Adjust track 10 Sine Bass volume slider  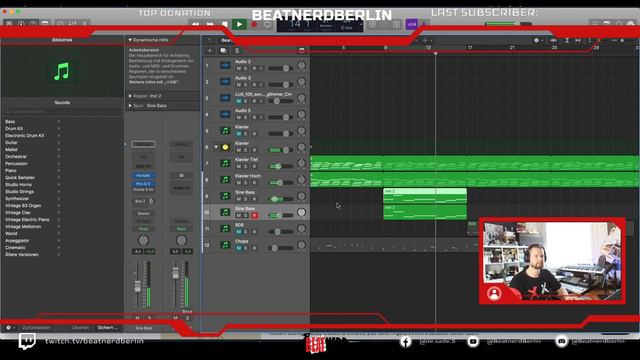(279, 215)
